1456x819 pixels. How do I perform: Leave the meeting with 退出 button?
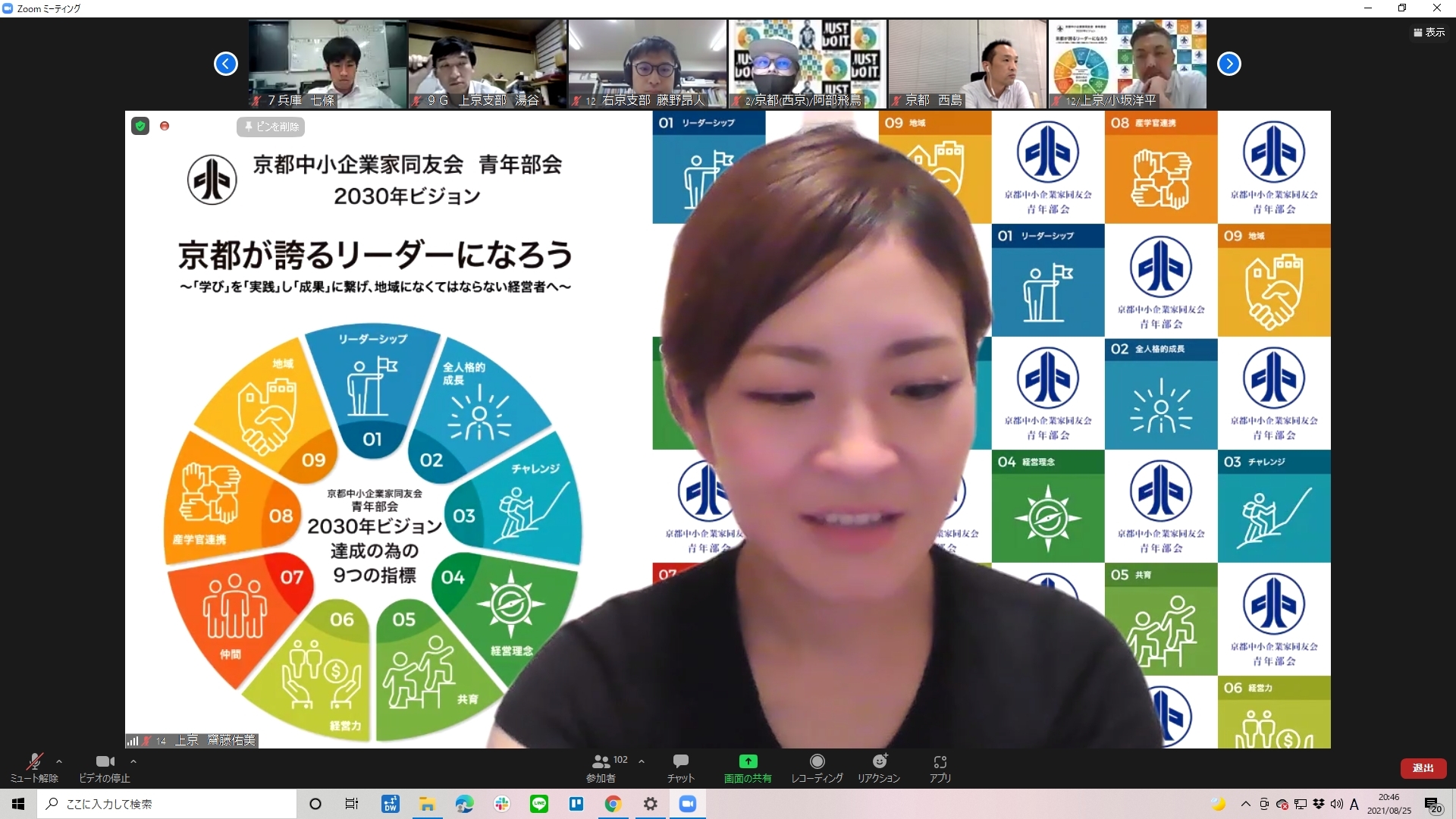click(1423, 768)
